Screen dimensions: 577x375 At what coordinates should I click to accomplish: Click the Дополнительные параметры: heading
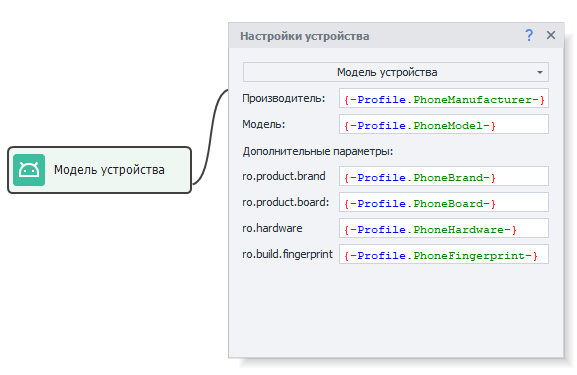click(318, 151)
